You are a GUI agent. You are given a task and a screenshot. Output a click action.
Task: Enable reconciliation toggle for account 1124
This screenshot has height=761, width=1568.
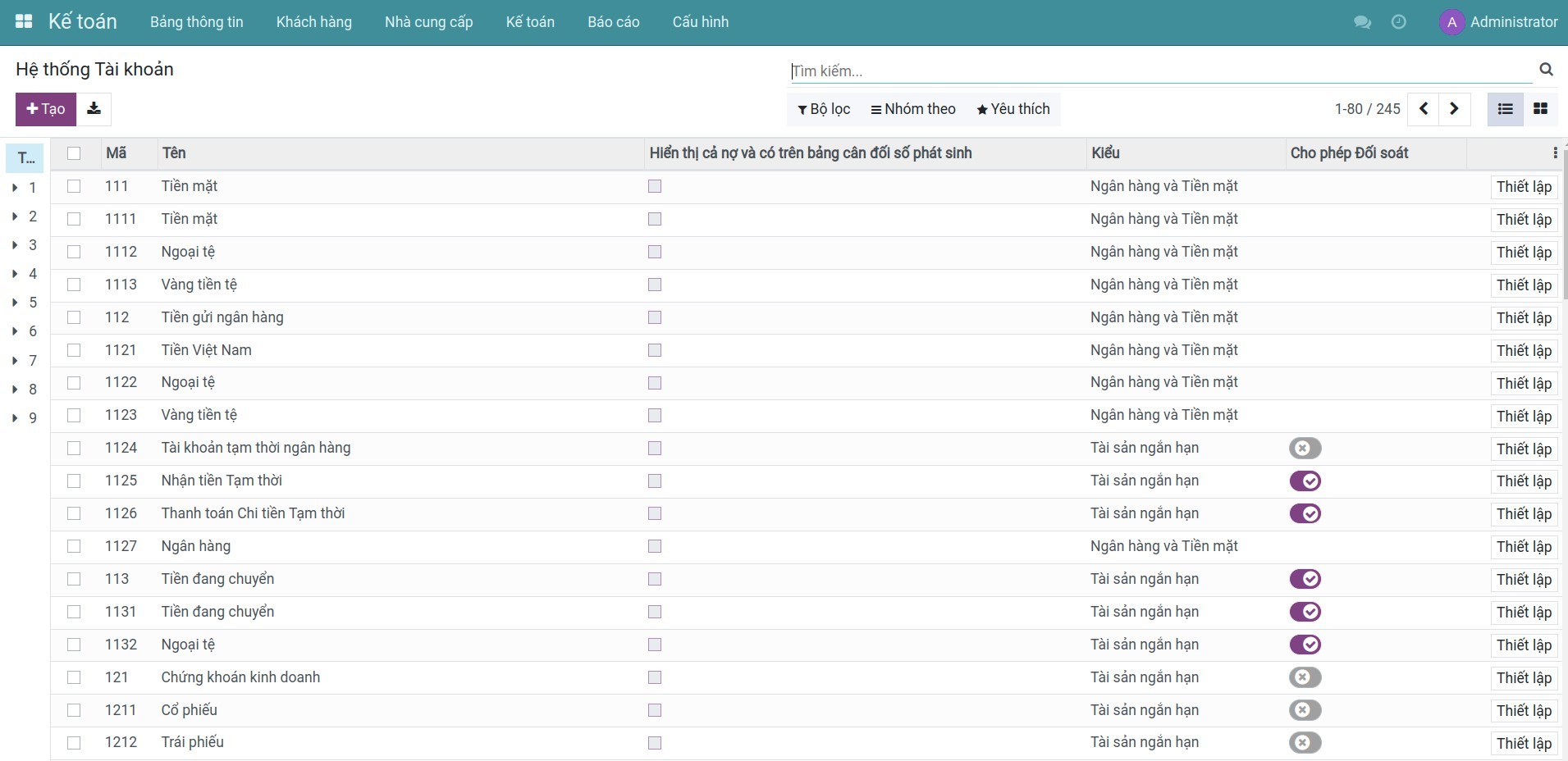pyautogui.click(x=1305, y=449)
